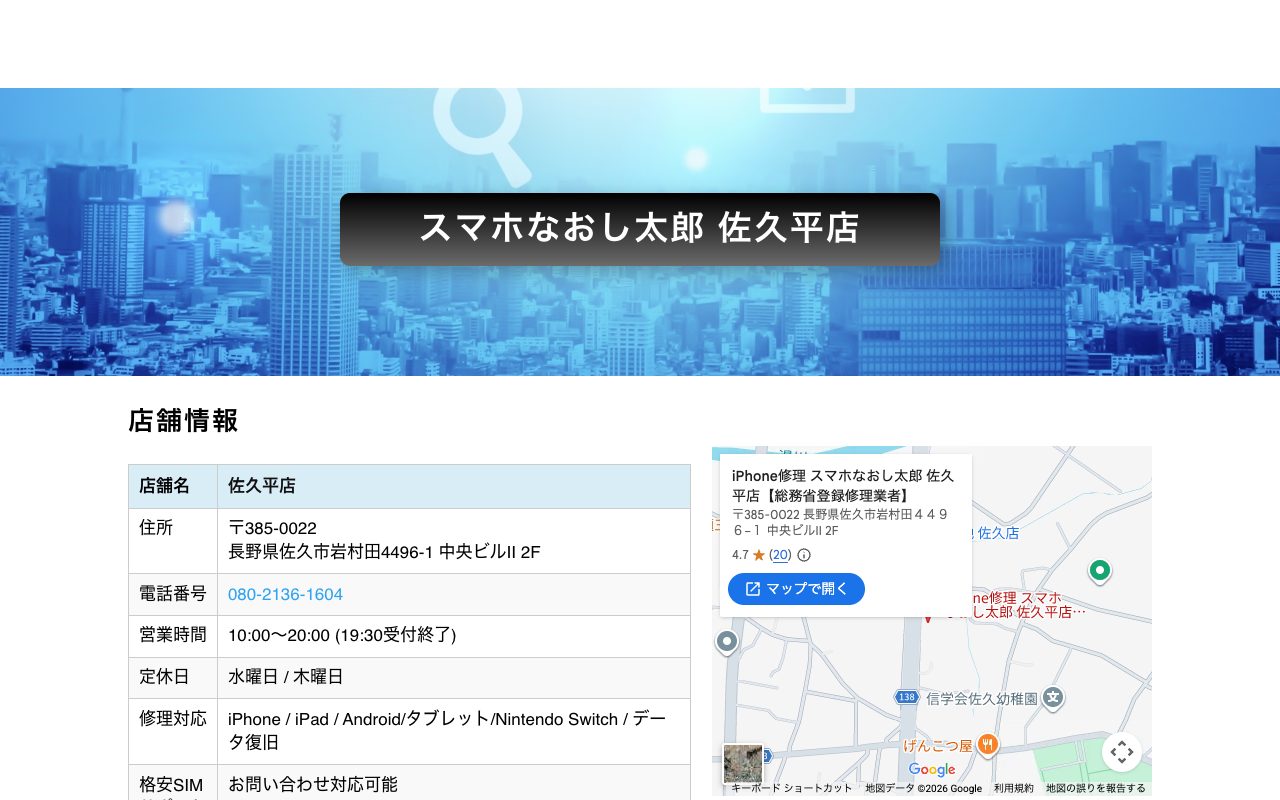Click the 営業時間 row label

click(173, 634)
